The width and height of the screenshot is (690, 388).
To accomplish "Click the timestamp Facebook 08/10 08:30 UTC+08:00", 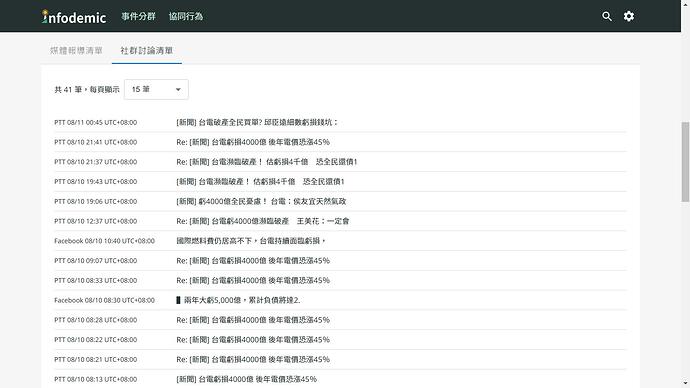I will tap(104, 300).
